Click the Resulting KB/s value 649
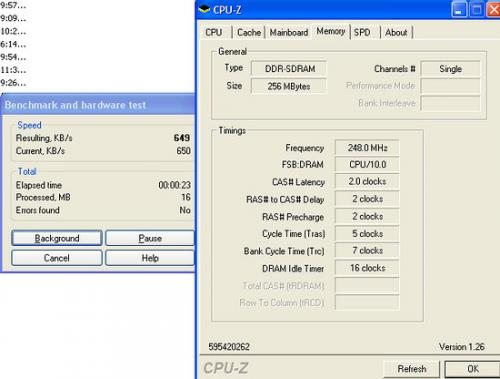This screenshot has width=500, height=379. pos(182,138)
